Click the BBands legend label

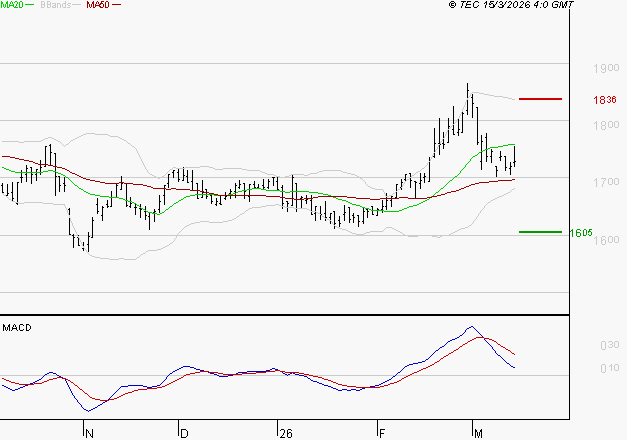tap(56, 5)
